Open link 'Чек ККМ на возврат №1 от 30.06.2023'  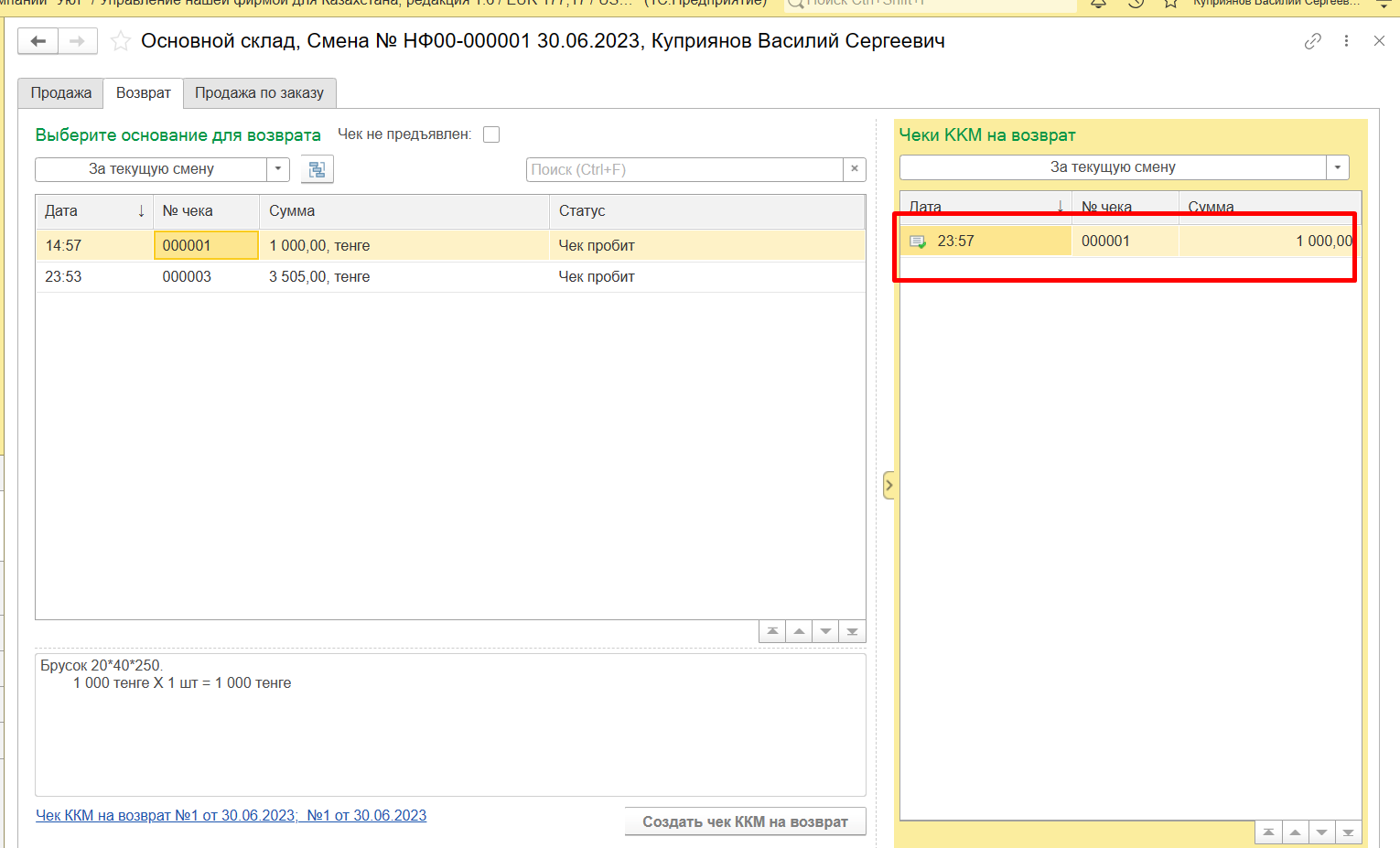pos(165,815)
